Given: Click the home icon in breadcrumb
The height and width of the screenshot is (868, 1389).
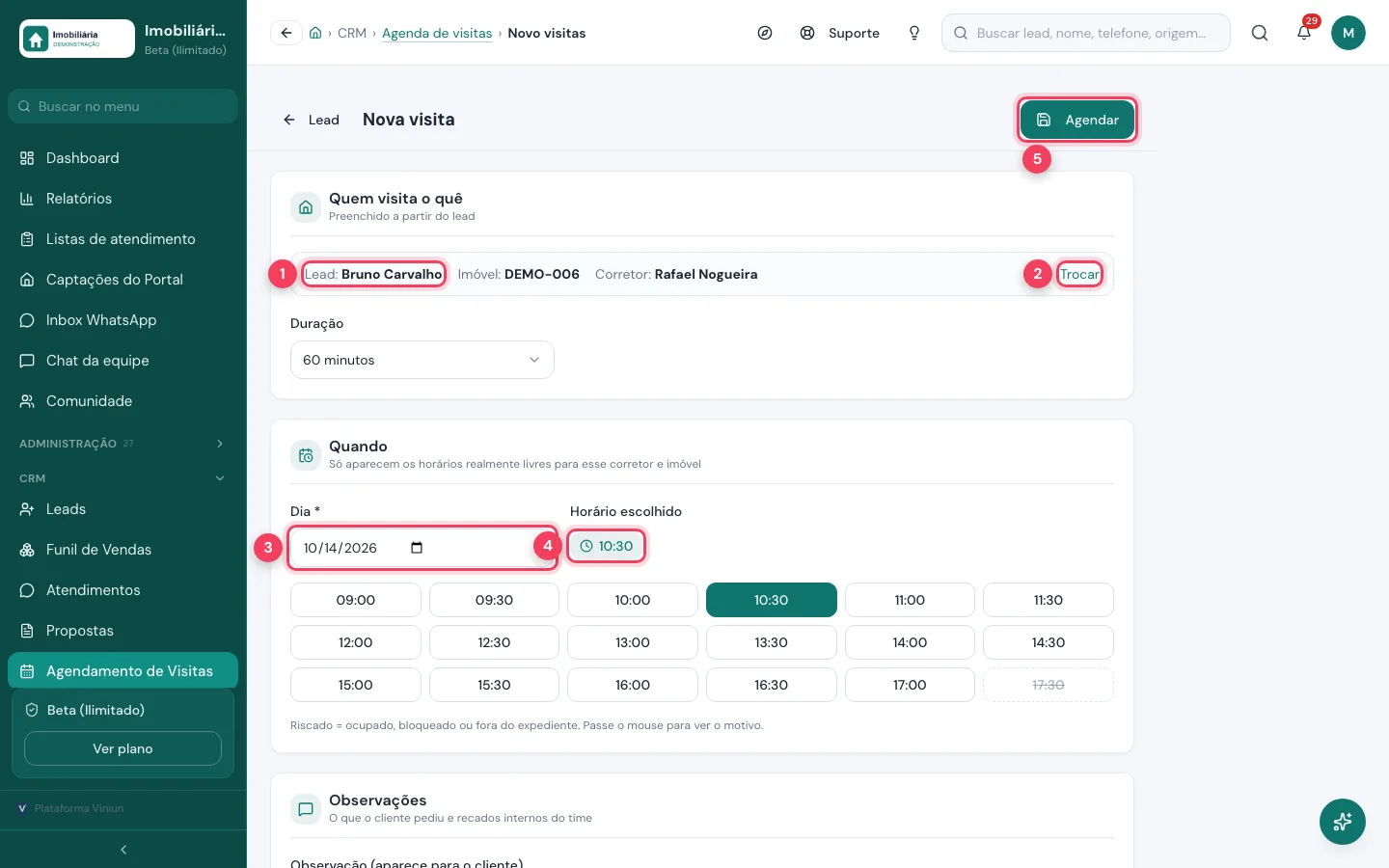Looking at the screenshot, I should coord(315,33).
